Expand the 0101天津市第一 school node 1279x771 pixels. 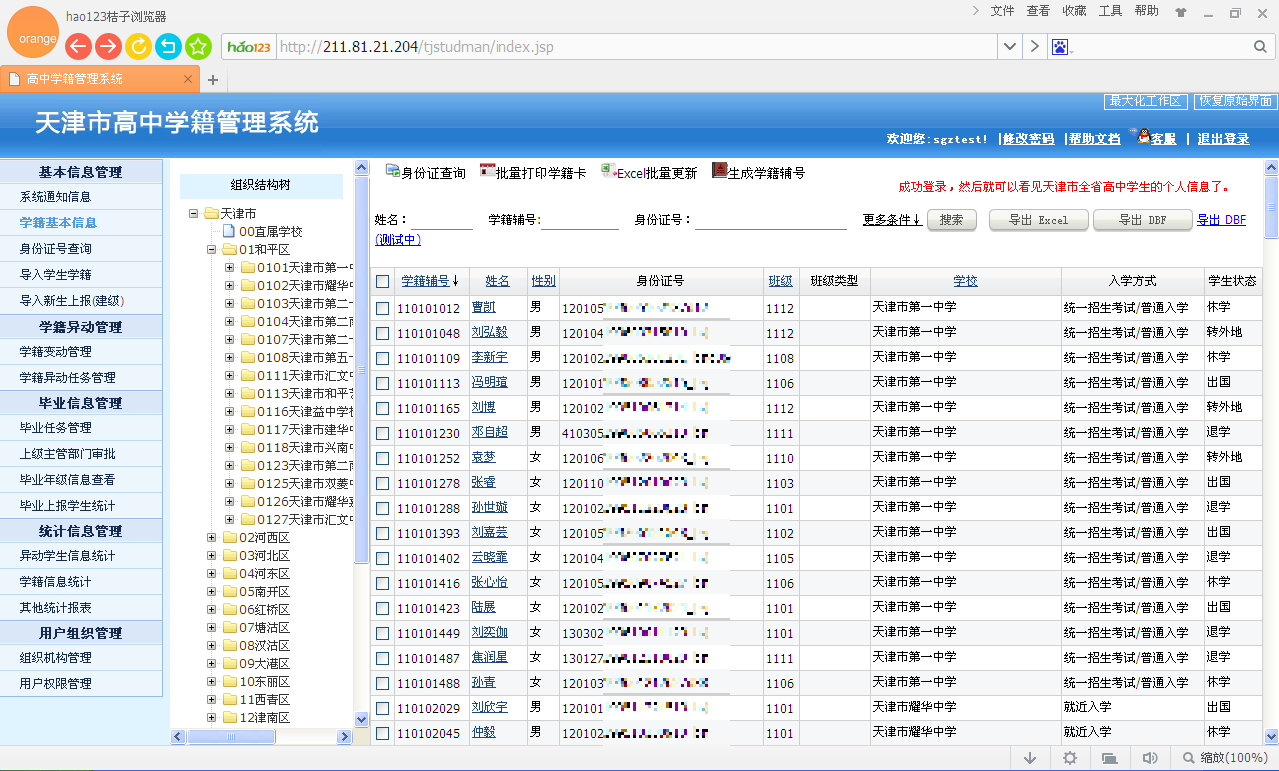pyautogui.click(x=229, y=267)
